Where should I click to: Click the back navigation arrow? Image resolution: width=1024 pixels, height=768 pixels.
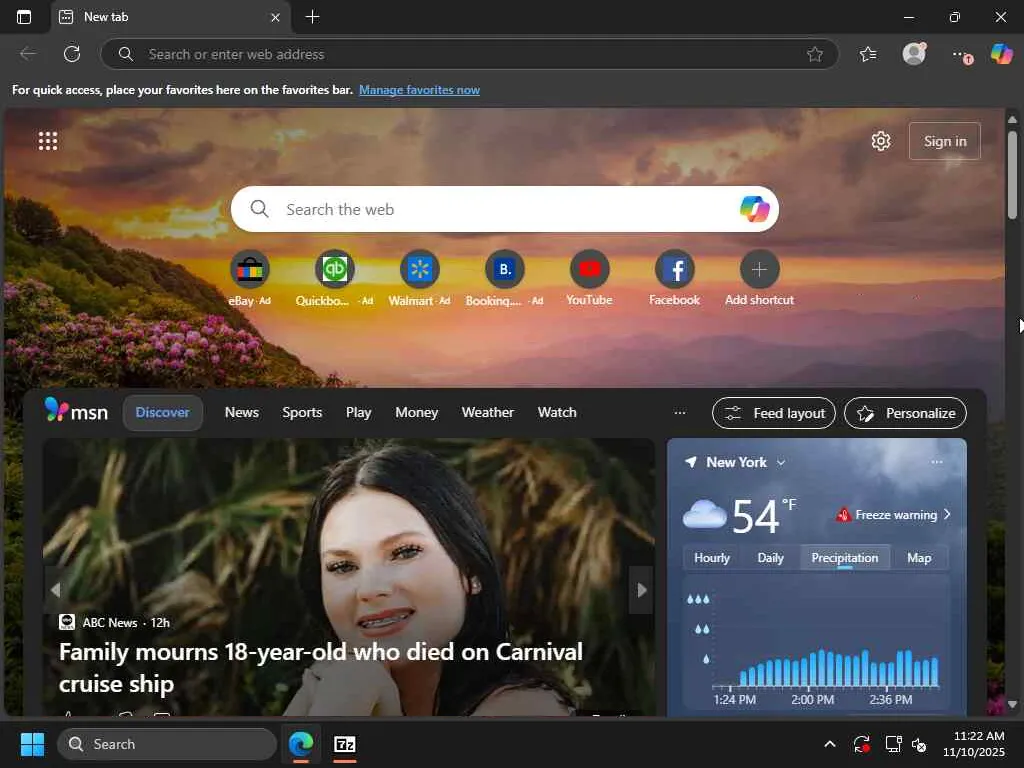(28, 54)
